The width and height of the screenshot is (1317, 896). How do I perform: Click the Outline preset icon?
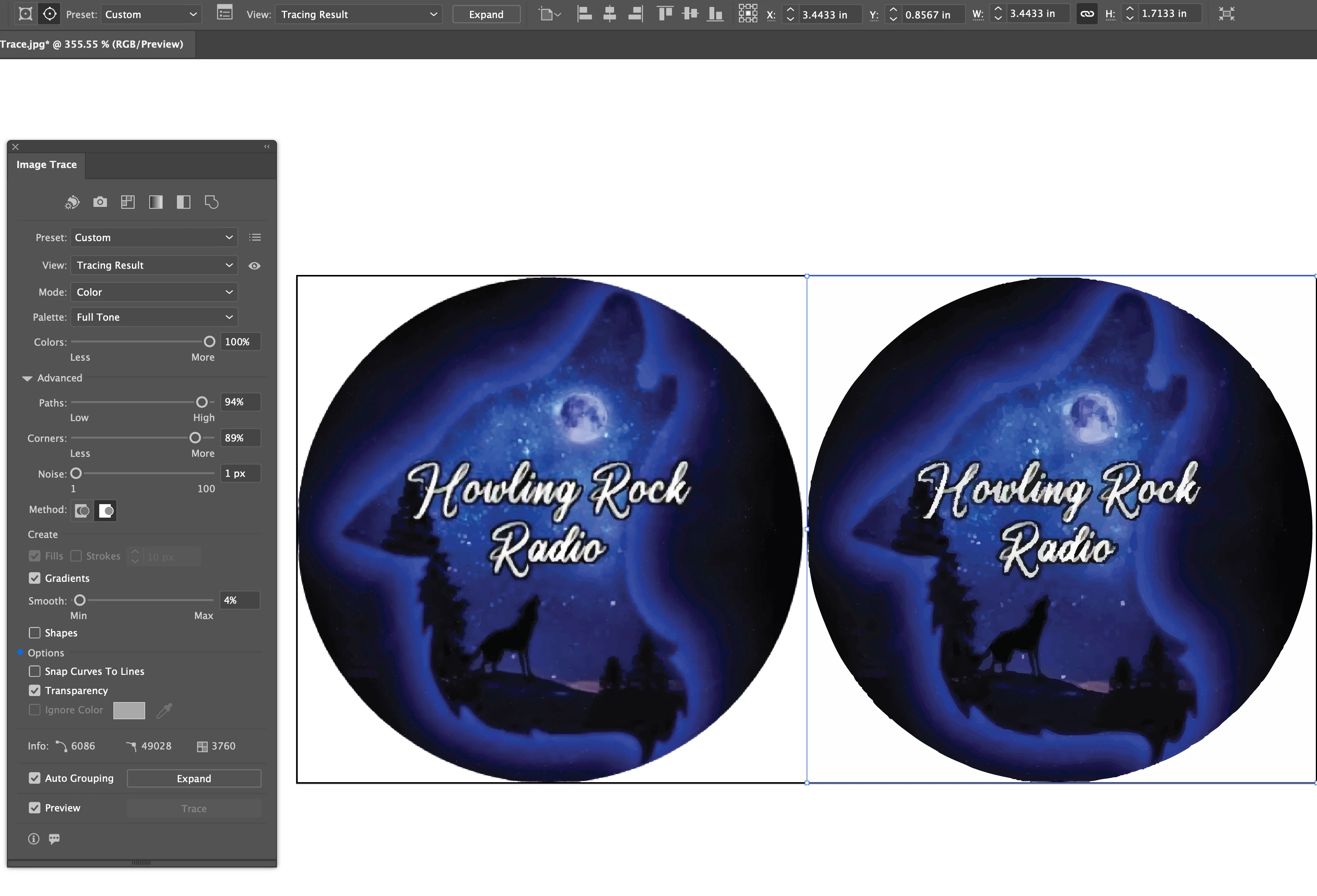[x=212, y=202]
